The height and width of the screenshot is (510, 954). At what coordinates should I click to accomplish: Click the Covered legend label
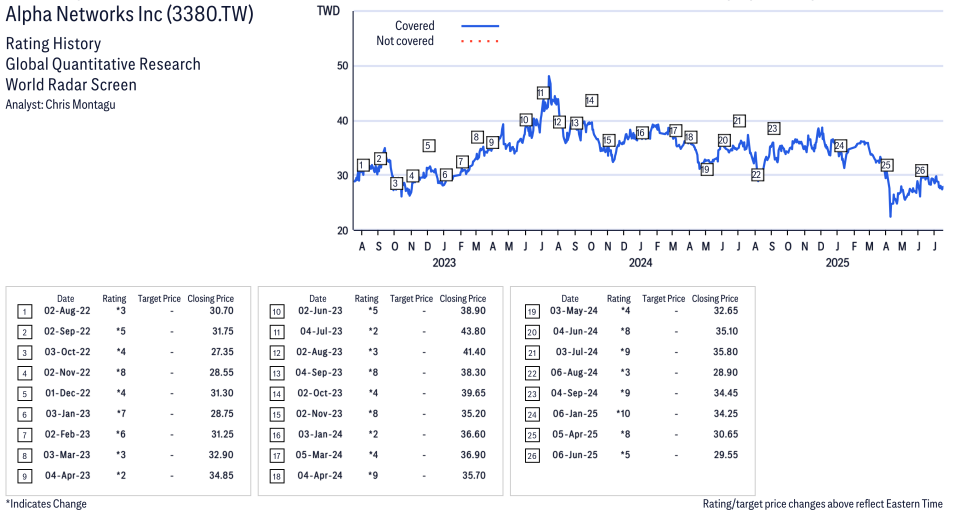pos(415,26)
